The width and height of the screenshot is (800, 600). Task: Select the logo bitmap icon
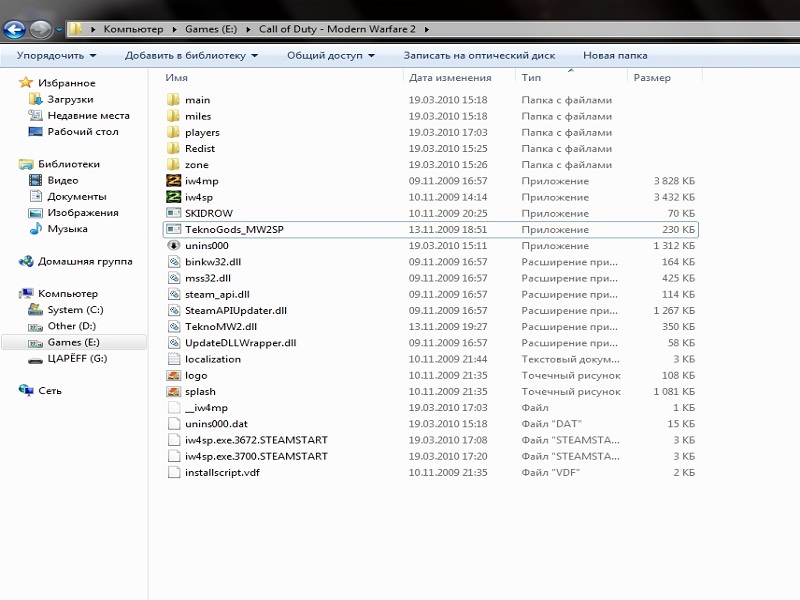[x=173, y=376]
